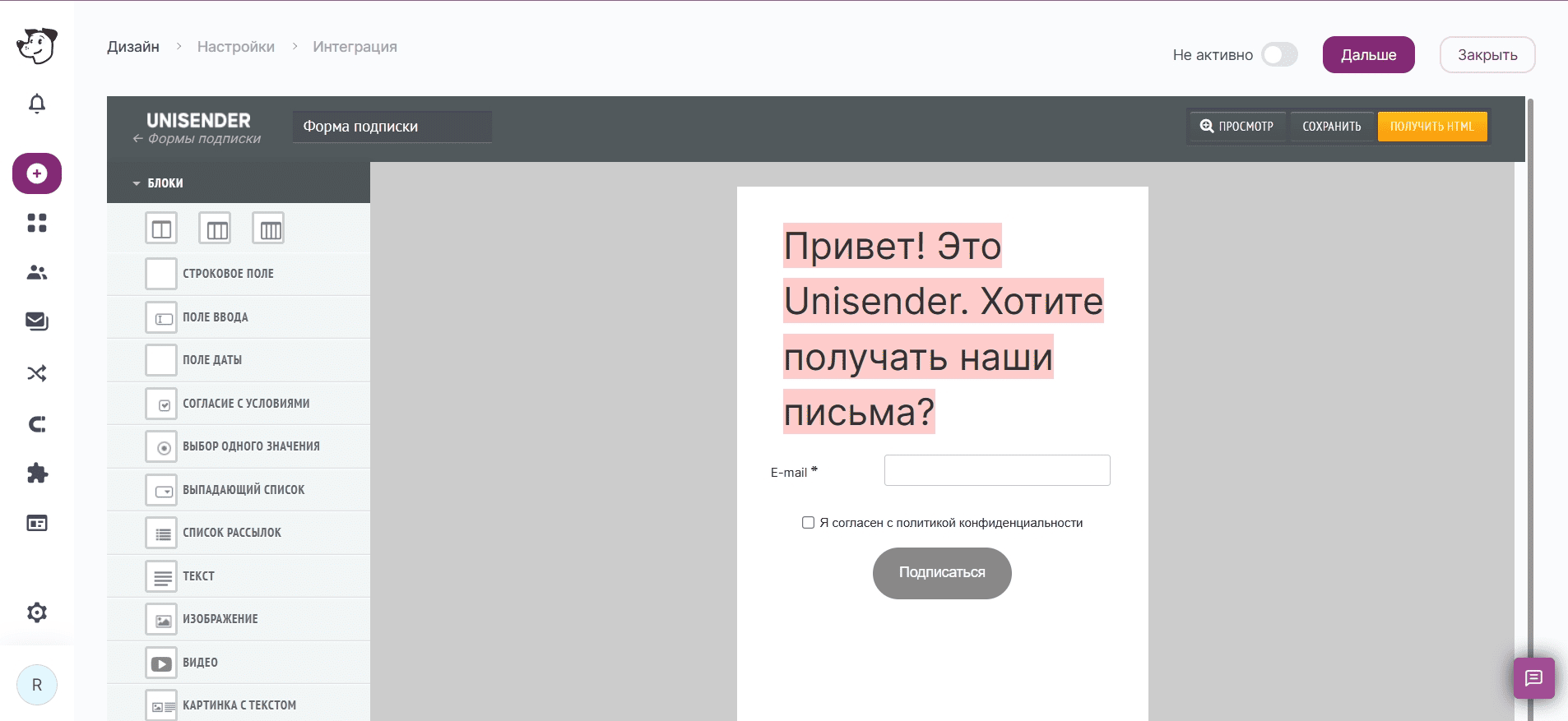Select the three-column layout block
The width and height of the screenshot is (1568, 721).
pos(215,229)
